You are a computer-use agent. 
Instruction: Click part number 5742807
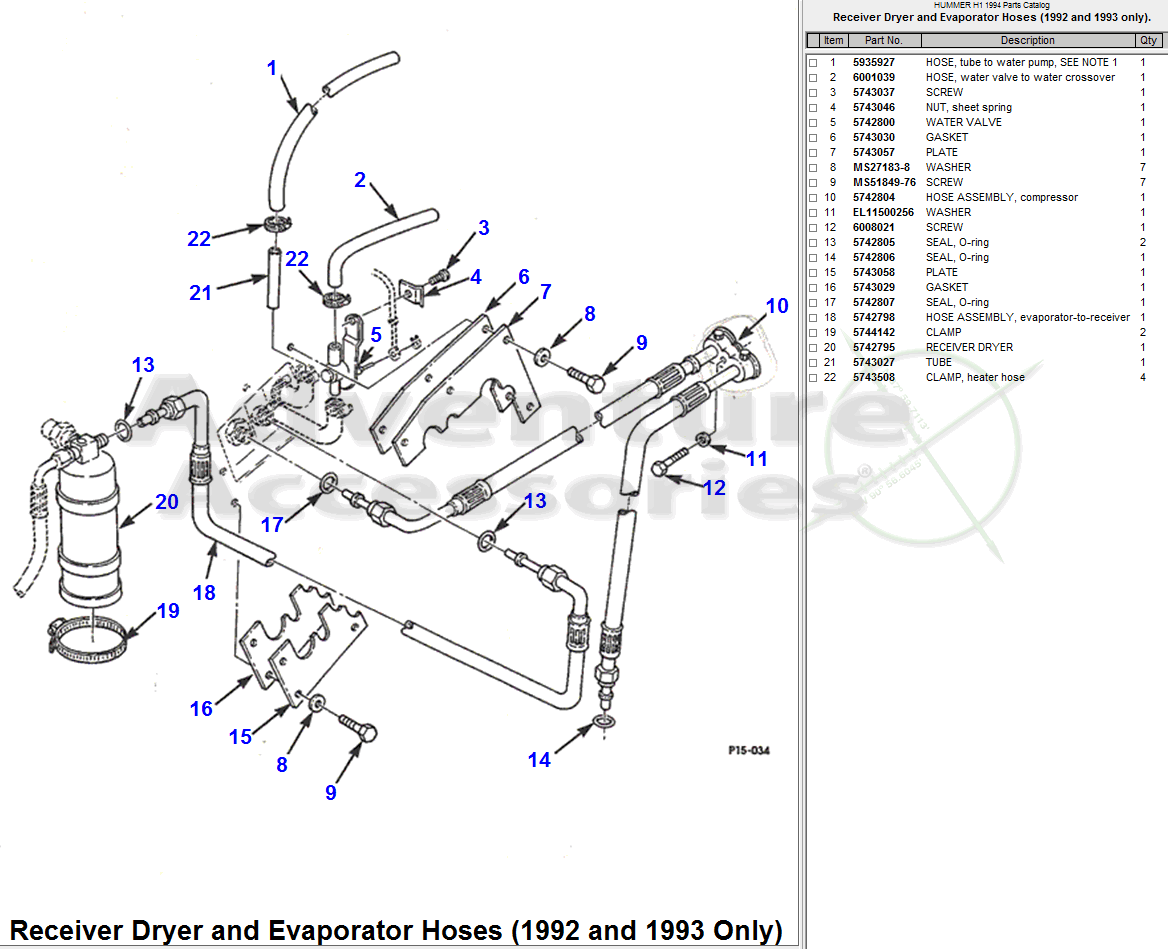874,302
